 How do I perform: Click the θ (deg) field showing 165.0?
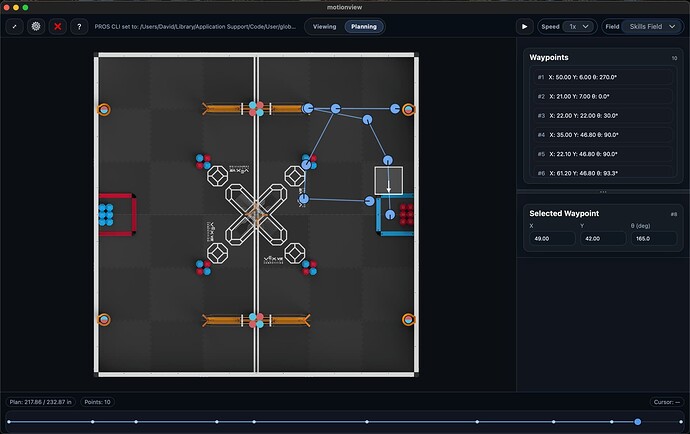pos(654,239)
